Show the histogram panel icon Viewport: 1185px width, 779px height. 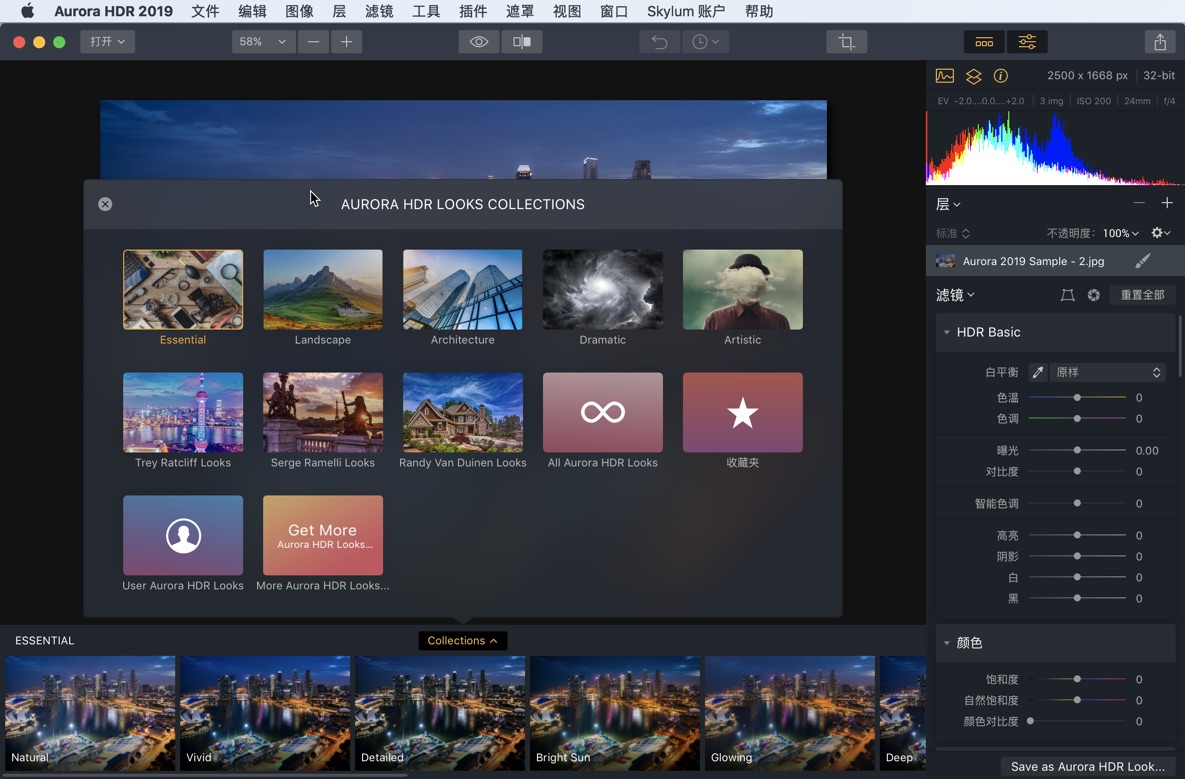945,76
